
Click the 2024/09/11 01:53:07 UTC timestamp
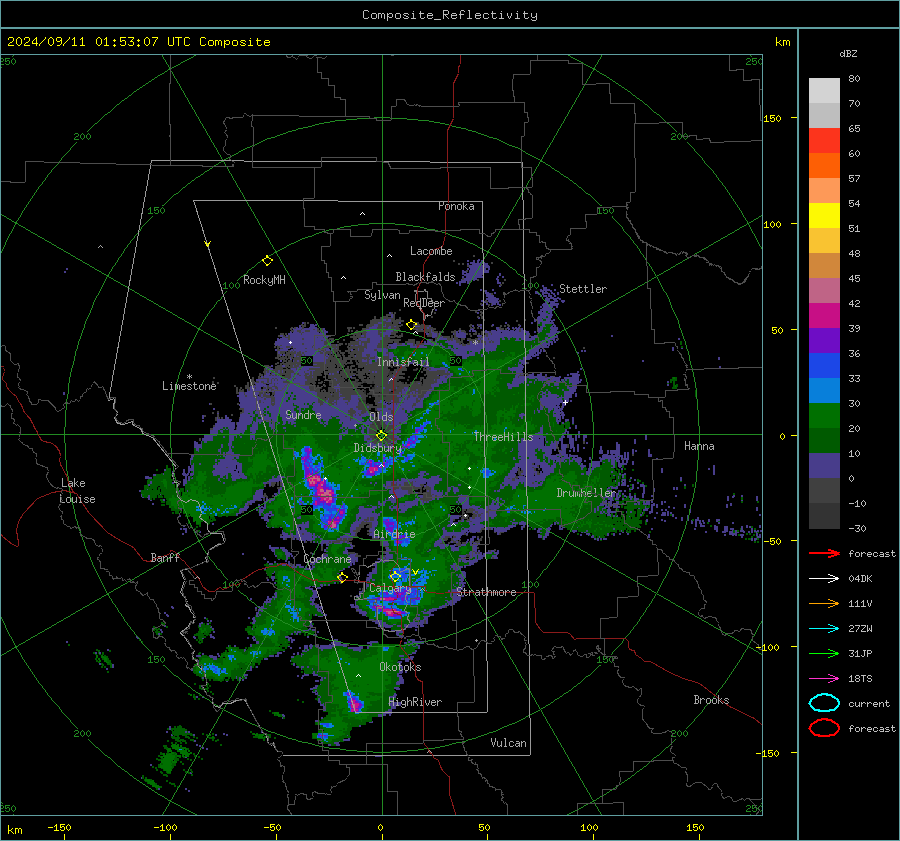coord(138,42)
